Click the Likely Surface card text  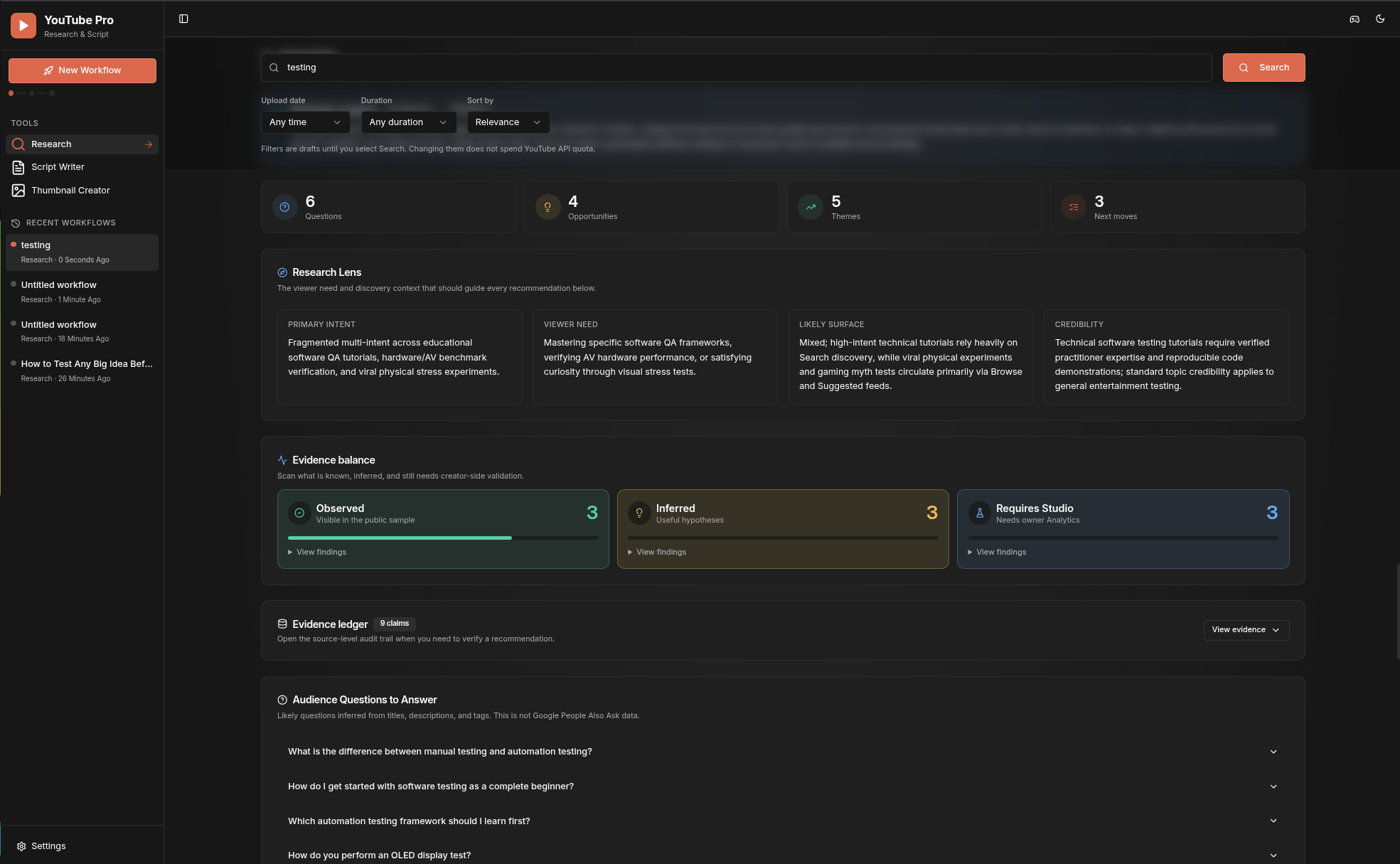(910, 365)
